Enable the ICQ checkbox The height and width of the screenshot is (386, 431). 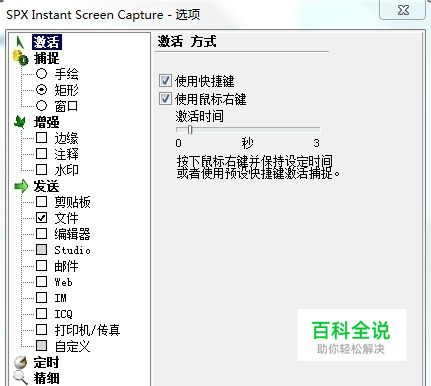41,313
